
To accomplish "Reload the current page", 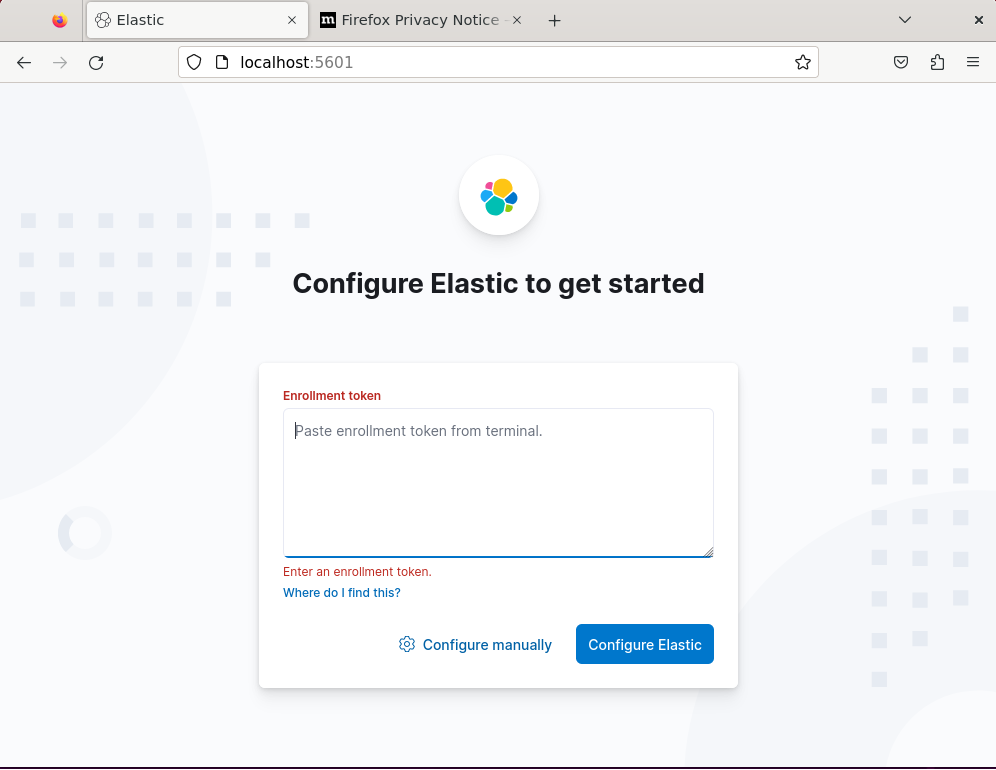I will (x=96, y=62).
